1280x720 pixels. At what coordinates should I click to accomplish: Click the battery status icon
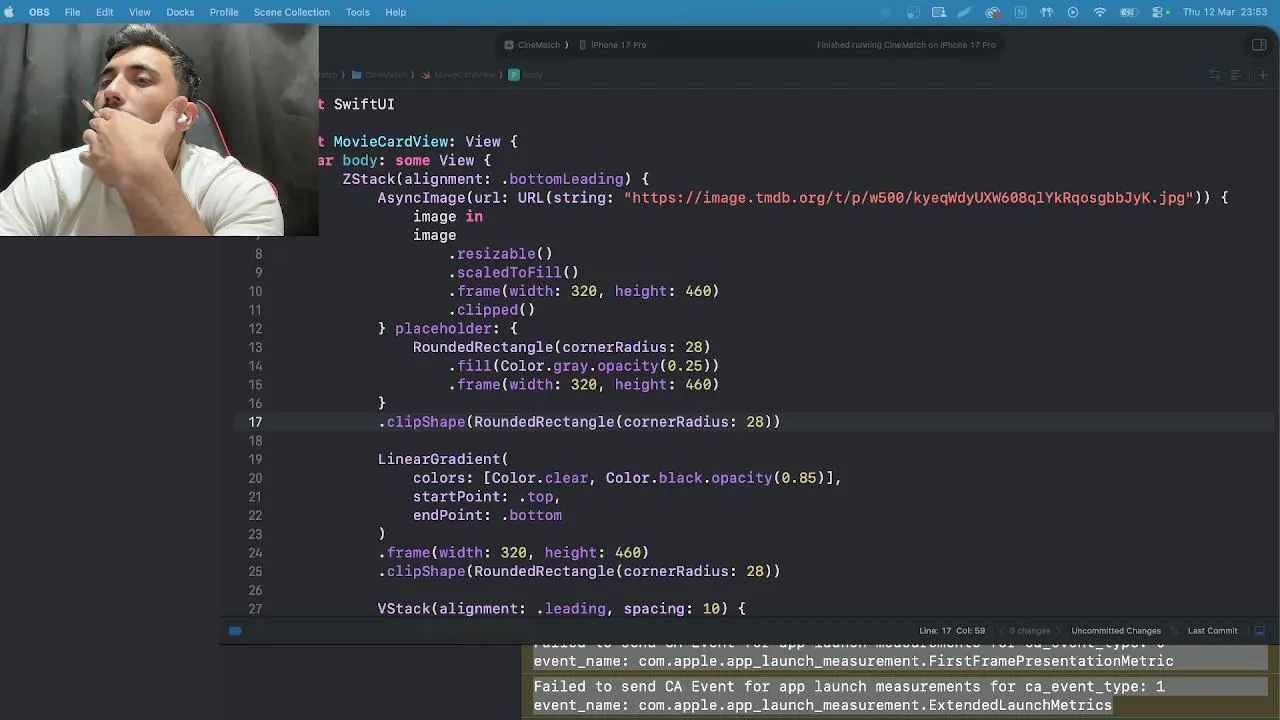coord(1128,12)
